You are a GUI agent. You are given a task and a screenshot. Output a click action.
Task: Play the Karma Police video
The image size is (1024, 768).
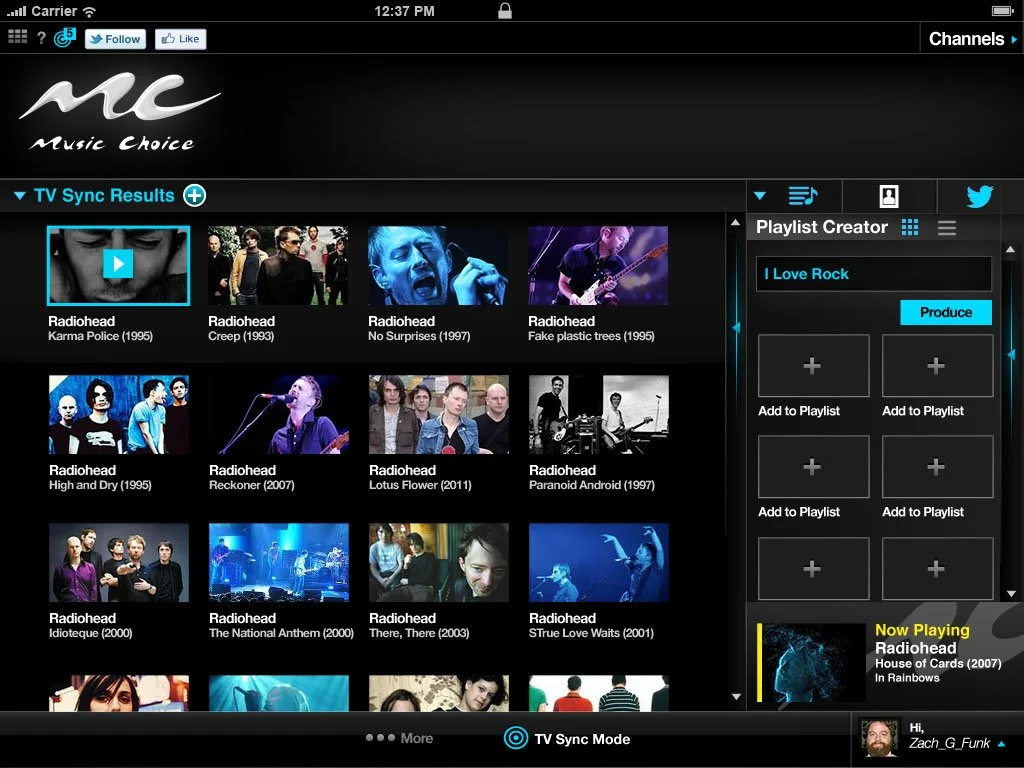click(118, 264)
